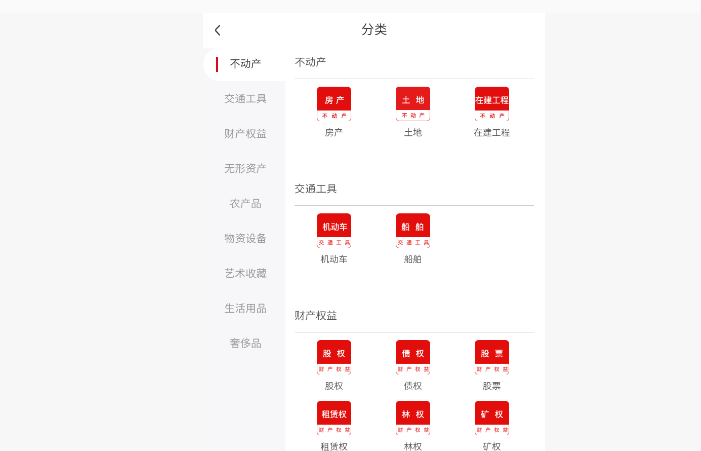Select the 股票 category icon
The image size is (701, 451).
492,358
